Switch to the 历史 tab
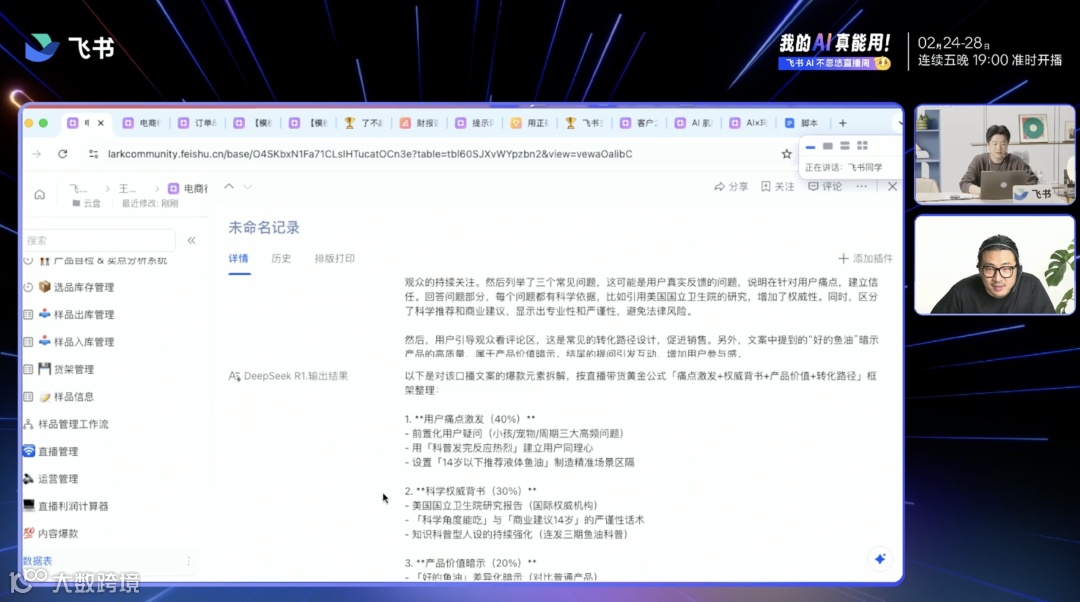The image size is (1080, 602). click(281, 258)
